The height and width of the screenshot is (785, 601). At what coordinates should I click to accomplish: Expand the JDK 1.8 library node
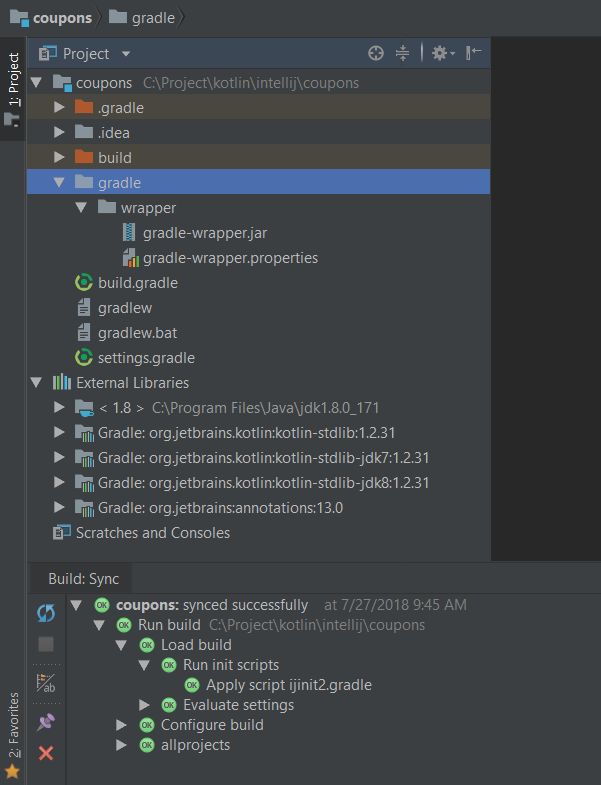59,408
